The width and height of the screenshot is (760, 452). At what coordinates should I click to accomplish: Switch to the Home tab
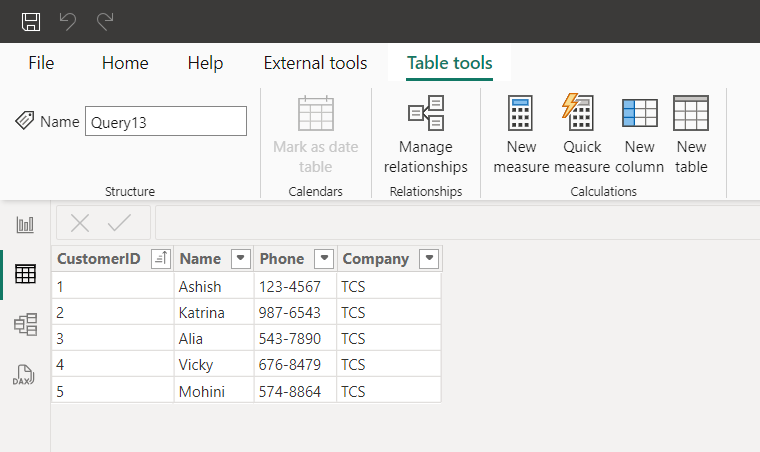coord(125,63)
